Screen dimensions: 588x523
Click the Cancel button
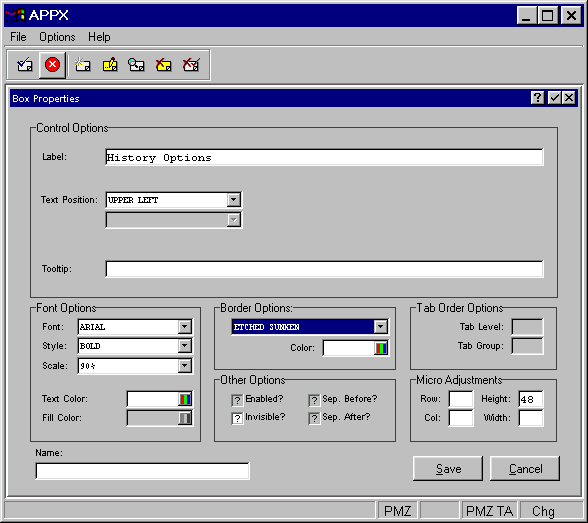525,469
